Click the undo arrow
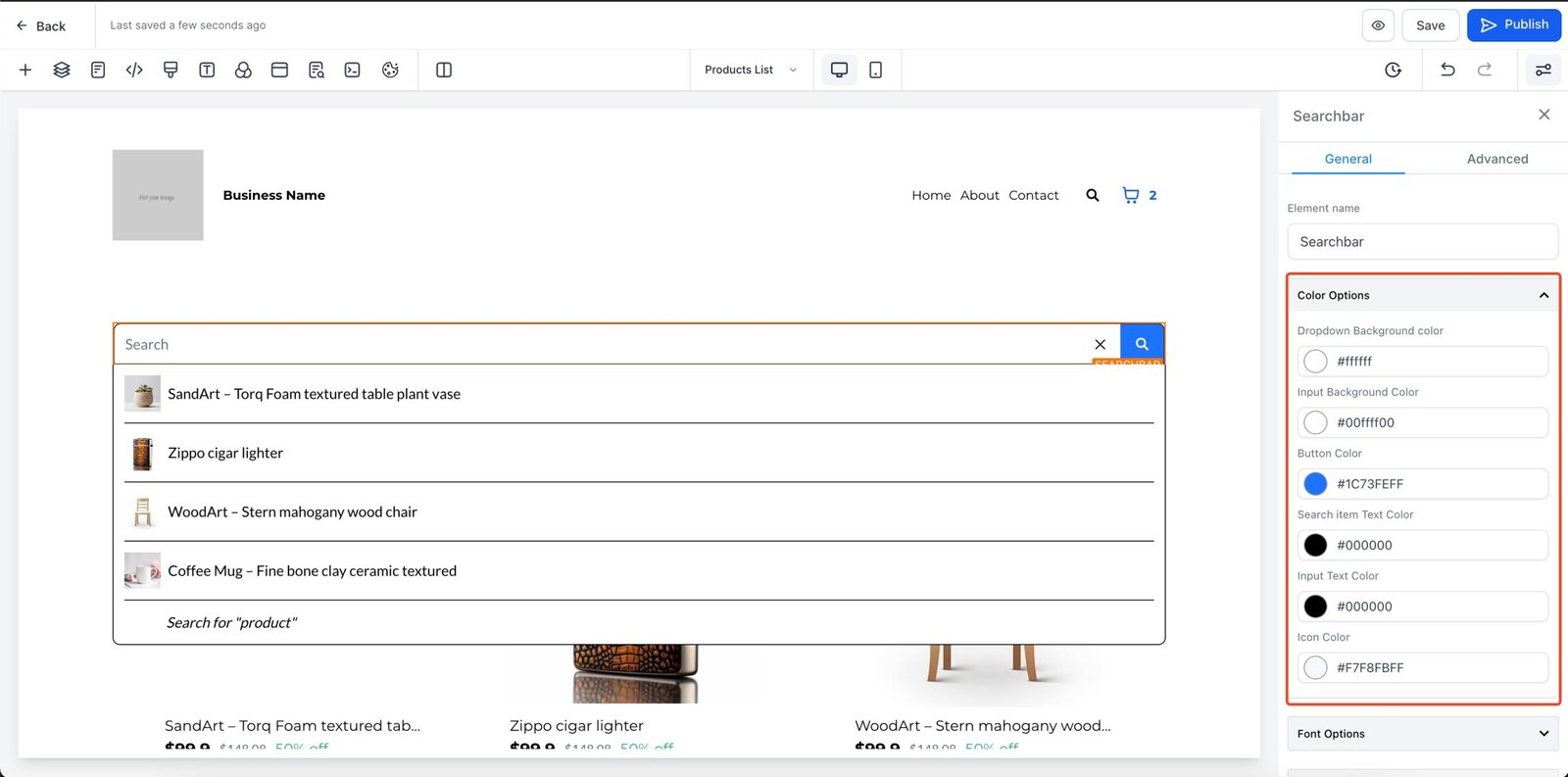1568x777 pixels. (x=1447, y=70)
